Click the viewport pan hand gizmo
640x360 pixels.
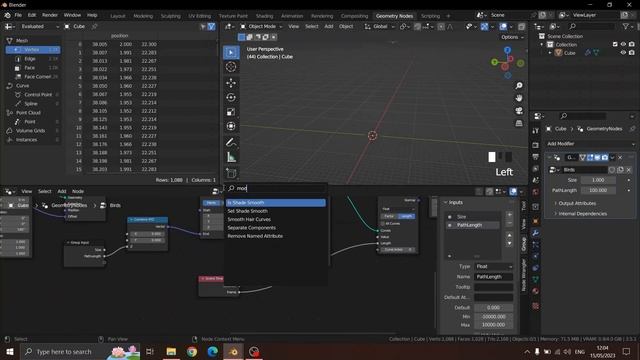(x=519, y=98)
